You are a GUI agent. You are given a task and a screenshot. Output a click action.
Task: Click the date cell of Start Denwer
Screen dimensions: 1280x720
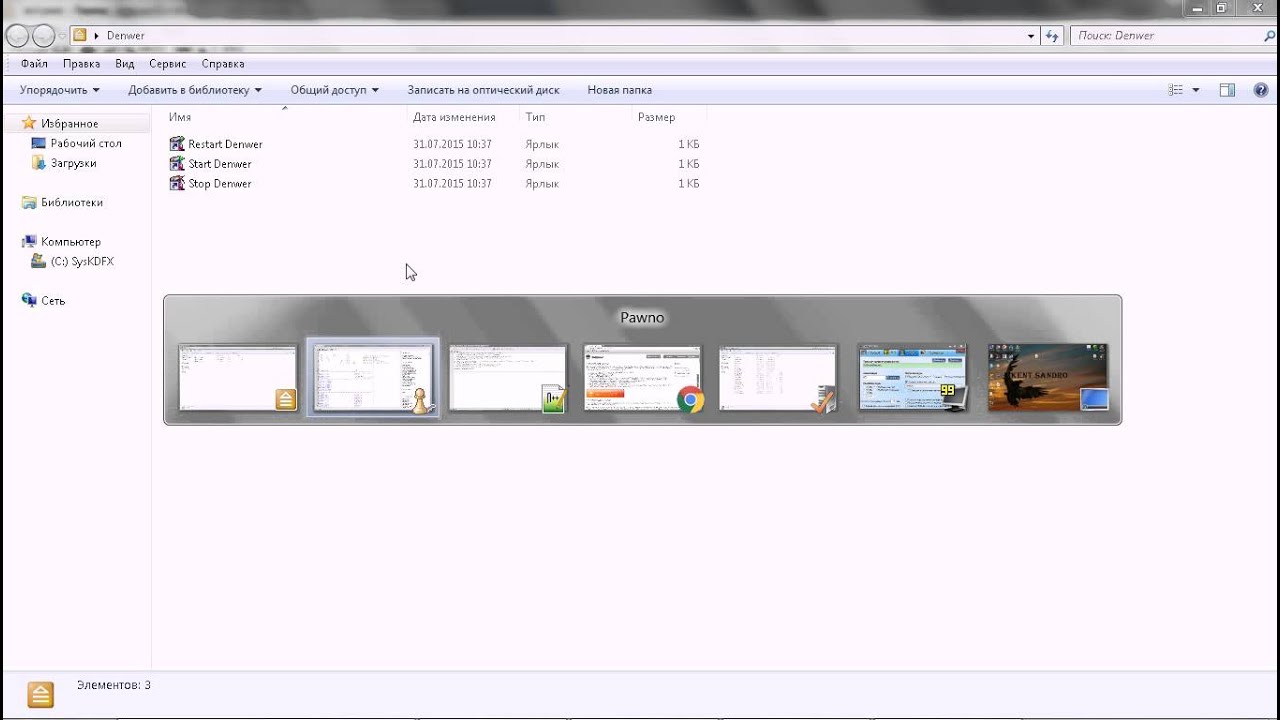[x=452, y=164]
